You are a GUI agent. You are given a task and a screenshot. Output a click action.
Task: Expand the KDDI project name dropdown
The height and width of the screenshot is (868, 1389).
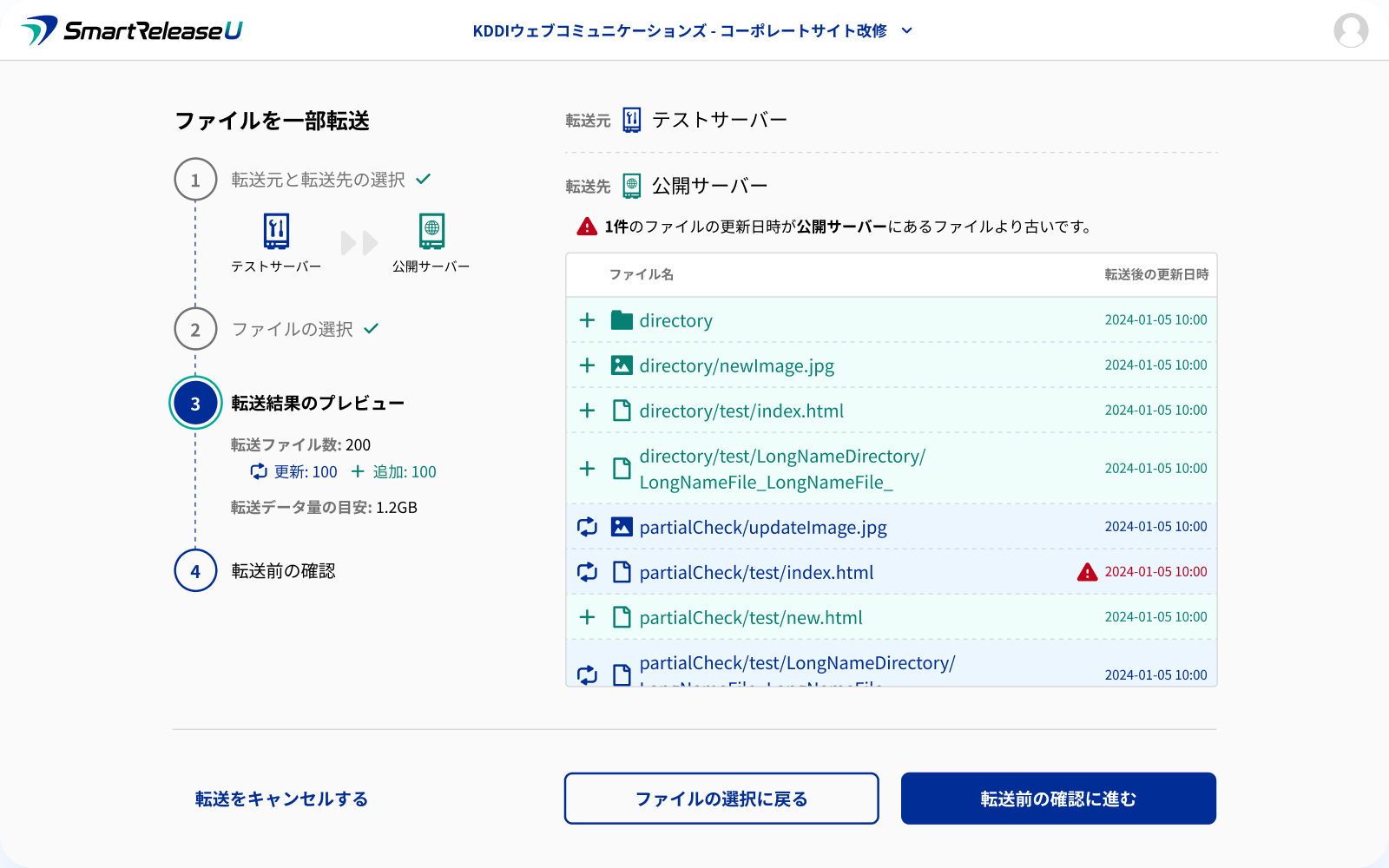coord(679,30)
